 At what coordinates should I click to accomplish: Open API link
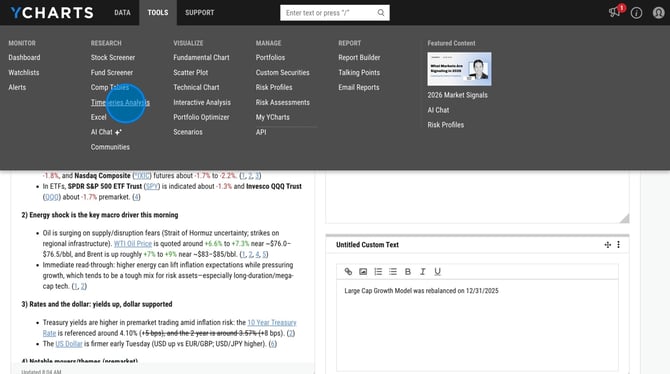tap(261, 132)
